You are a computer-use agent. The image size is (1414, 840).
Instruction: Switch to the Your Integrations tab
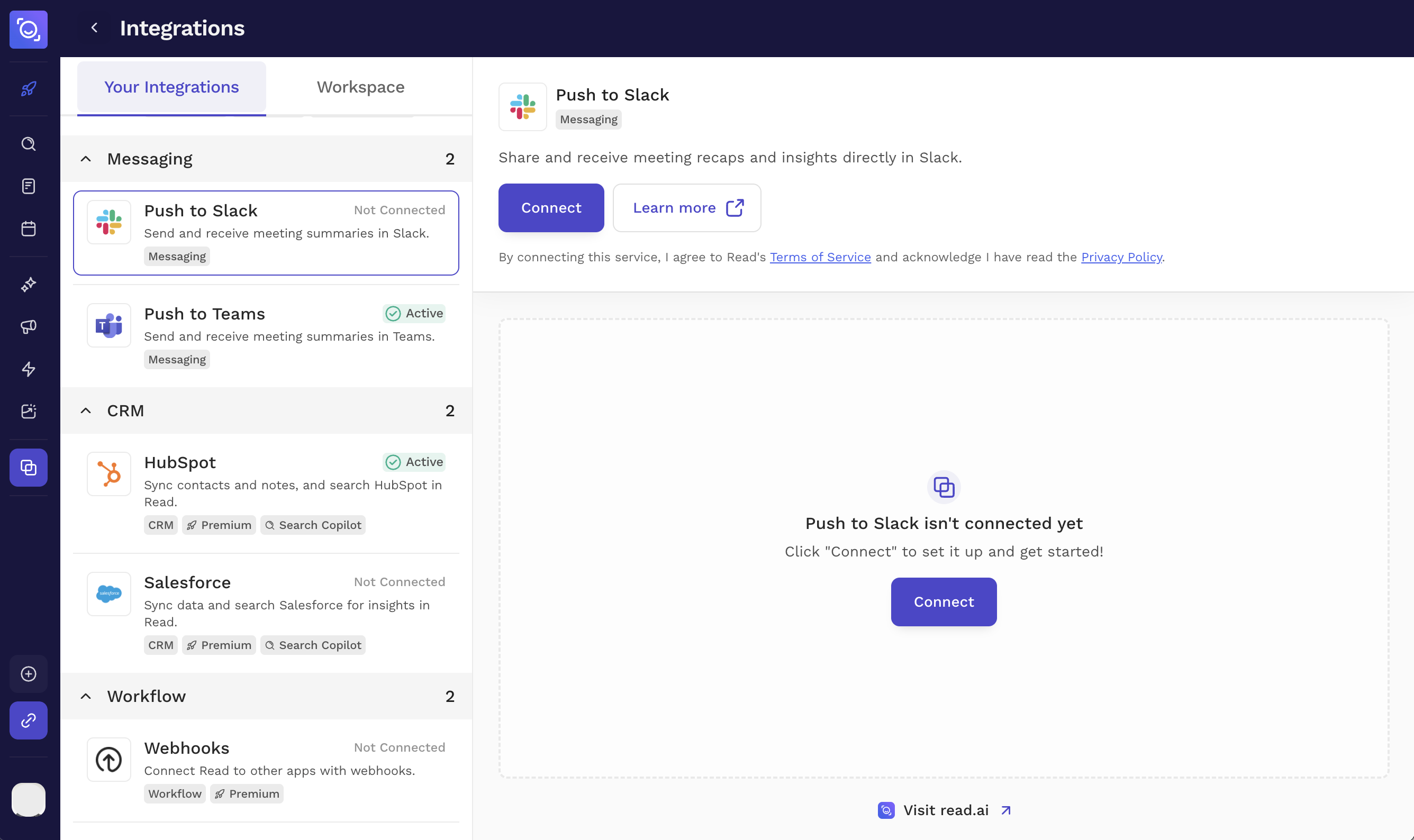click(171, 87)
